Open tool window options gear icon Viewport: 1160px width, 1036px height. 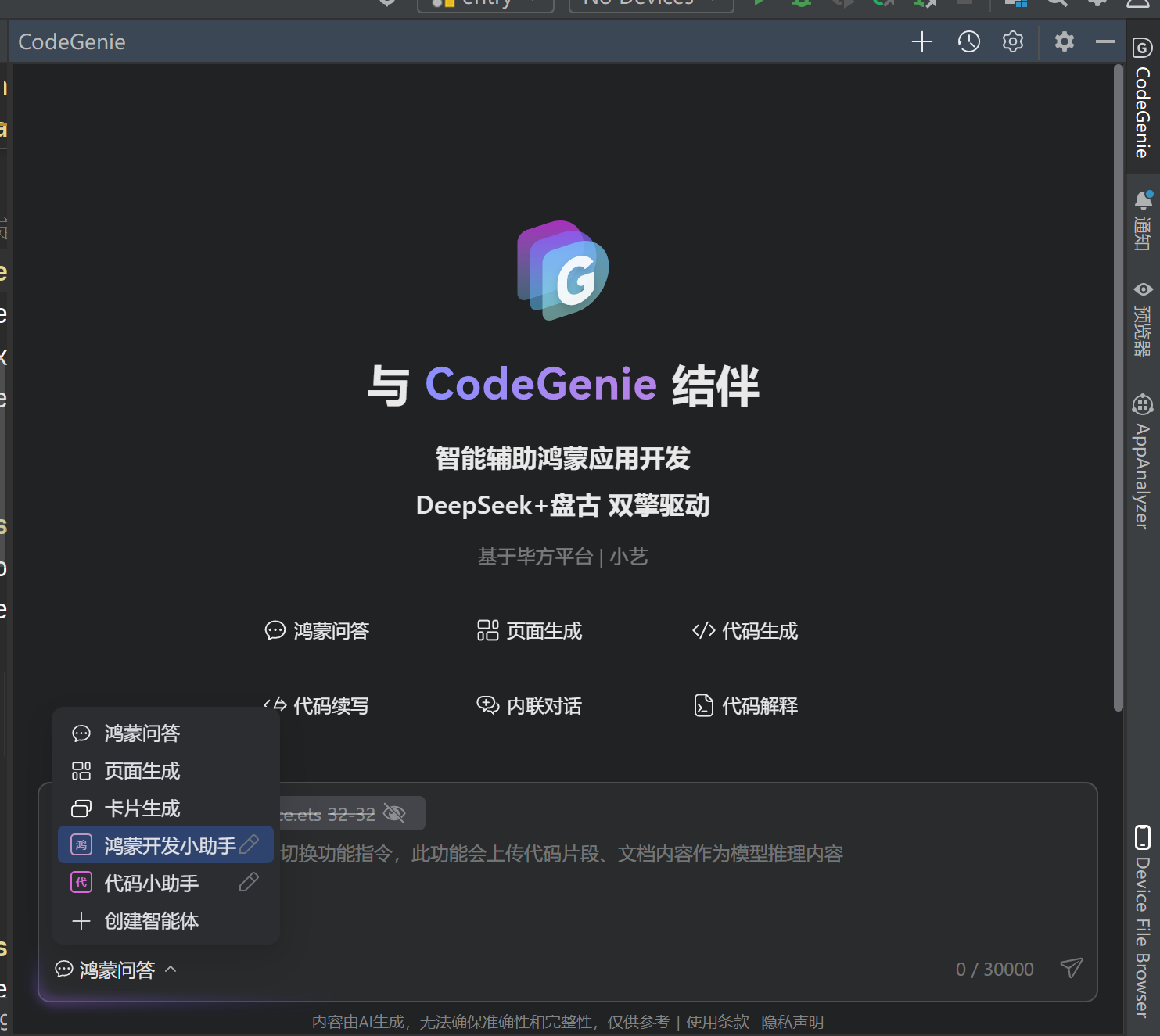1064,41
